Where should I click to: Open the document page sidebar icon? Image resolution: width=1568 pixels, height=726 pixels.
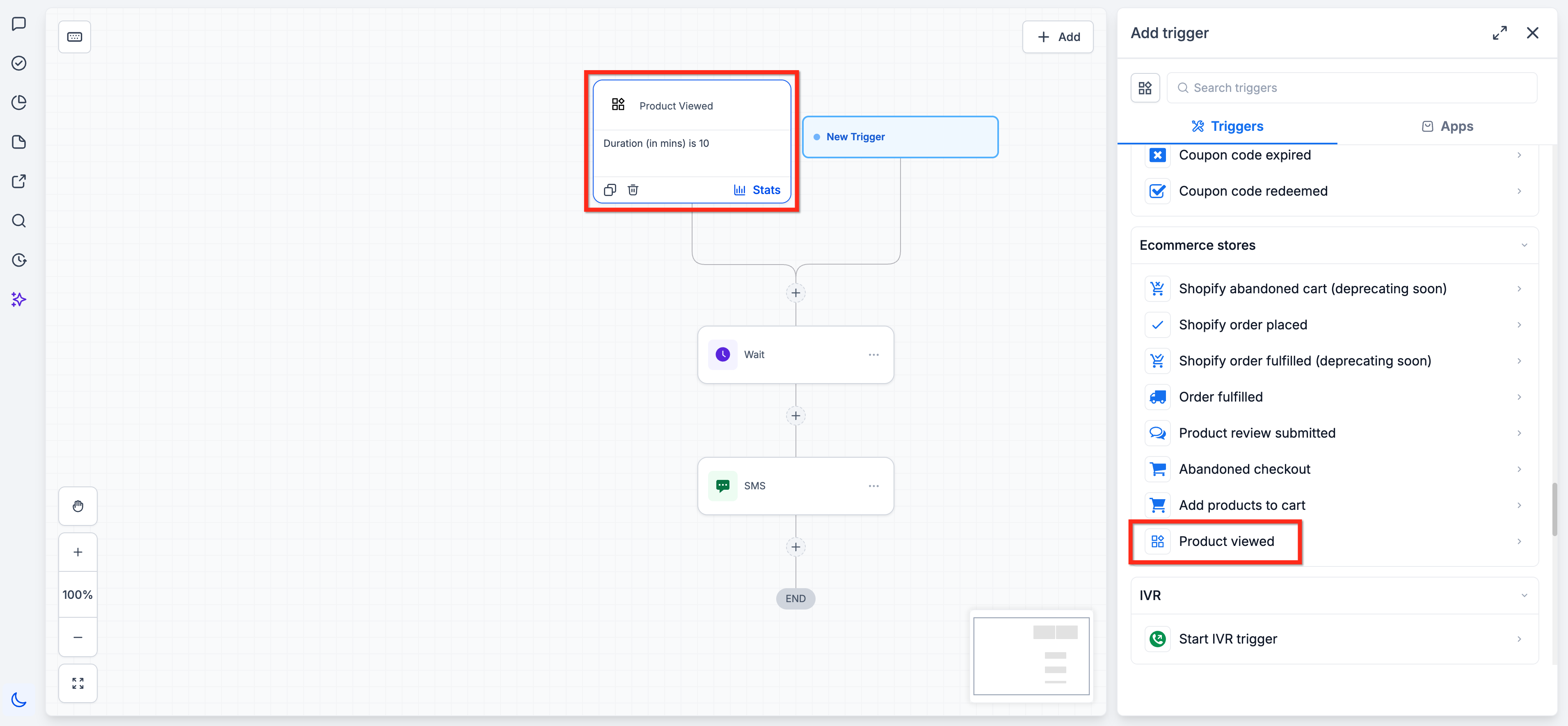tap(19, 142)
